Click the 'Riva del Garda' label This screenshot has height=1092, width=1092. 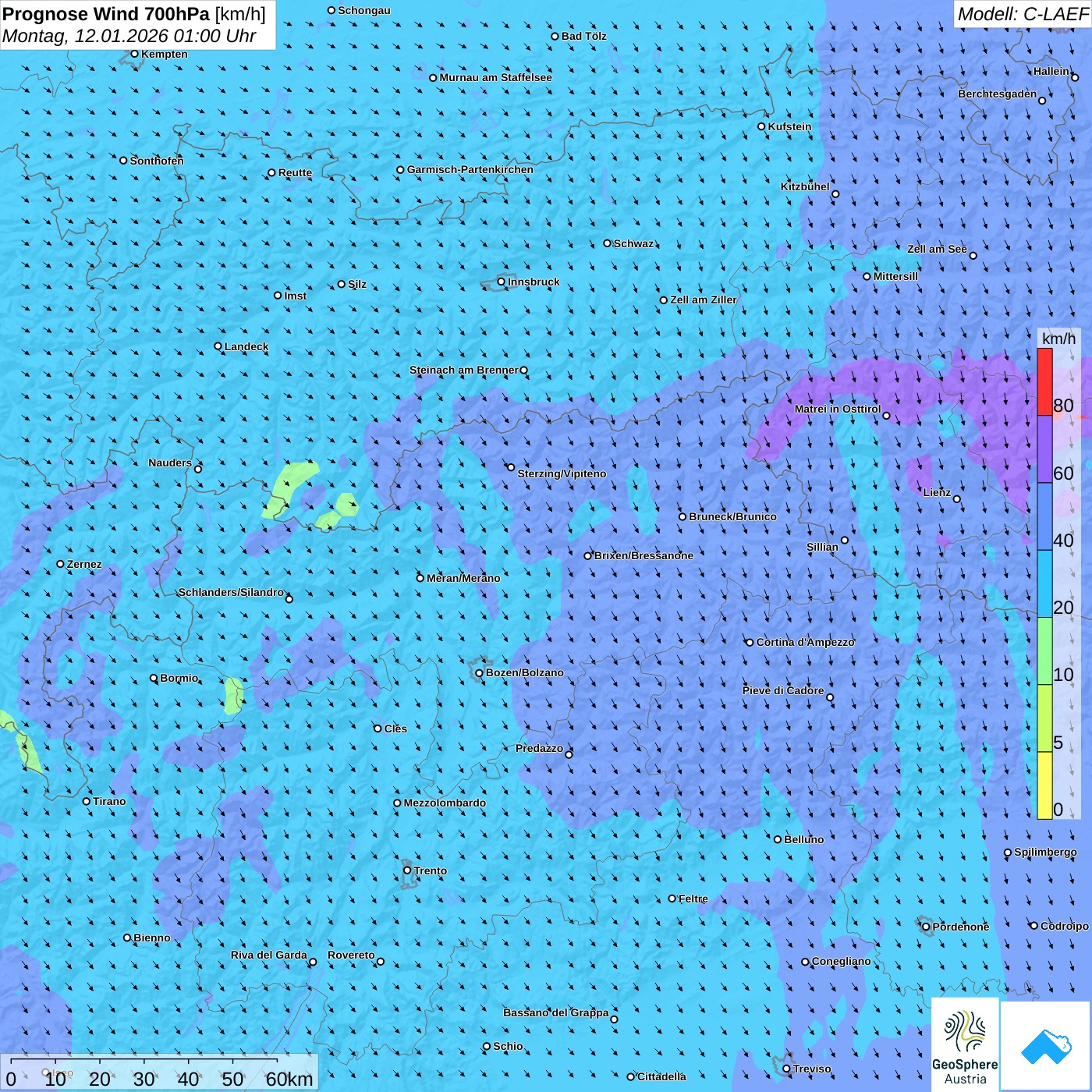(x=269, y=955)
